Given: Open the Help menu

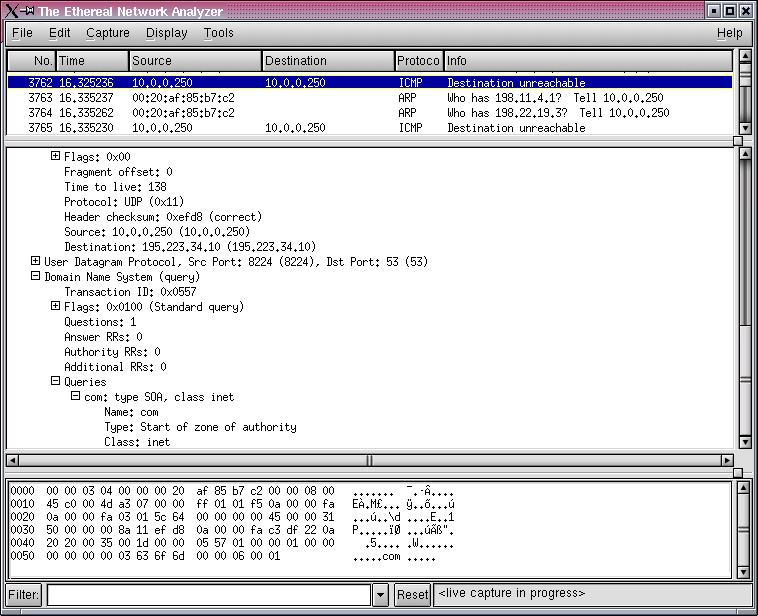Looking at the screenshot, I should tap(729, 33).
